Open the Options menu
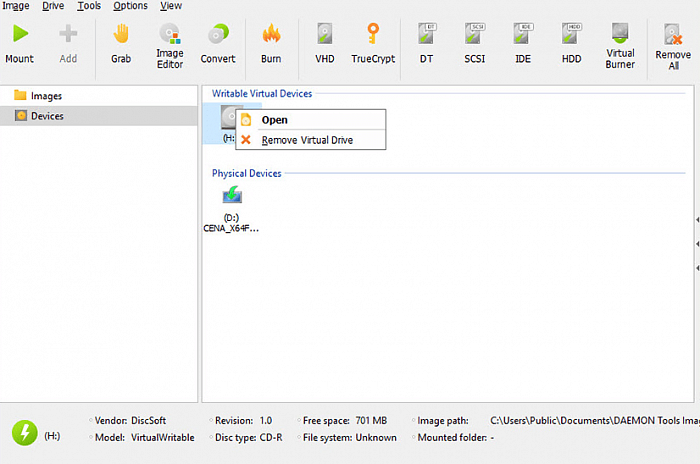The height and width of the screenshot is (464, 700). pyautogui.click(x=130, y=6)
